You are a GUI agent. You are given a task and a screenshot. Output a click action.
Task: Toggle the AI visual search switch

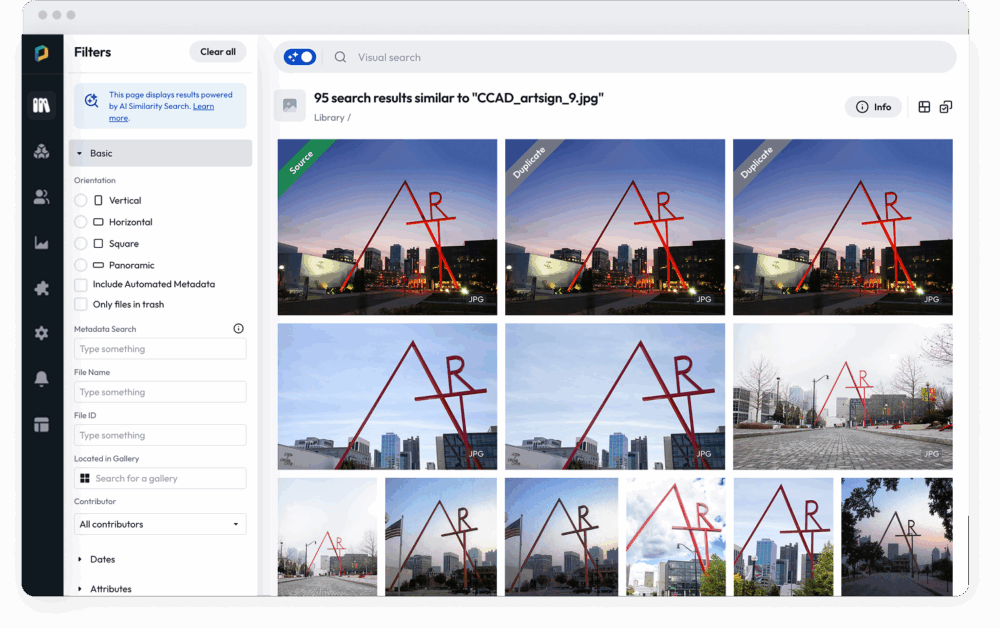(300, 57)
